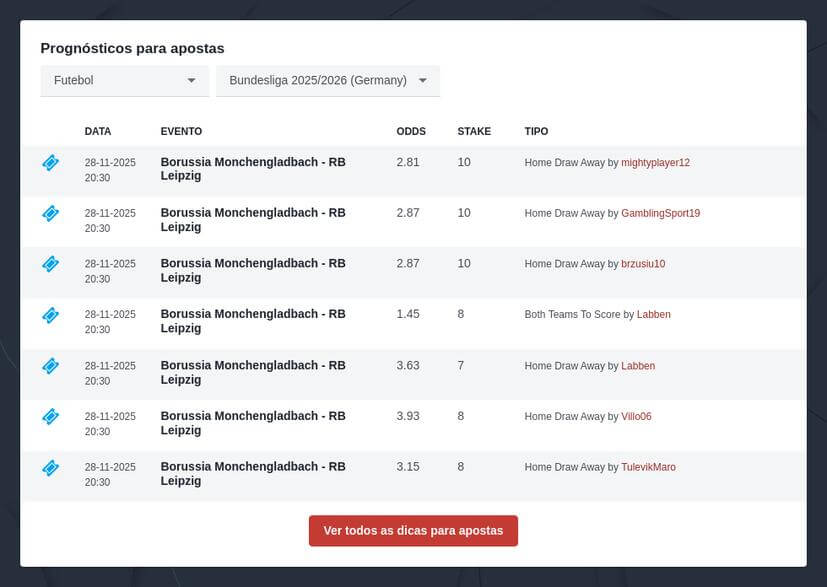Open the Villo06 tipster profile
The width and height of the screenshot is (827, 587).
tap(636, 417)
